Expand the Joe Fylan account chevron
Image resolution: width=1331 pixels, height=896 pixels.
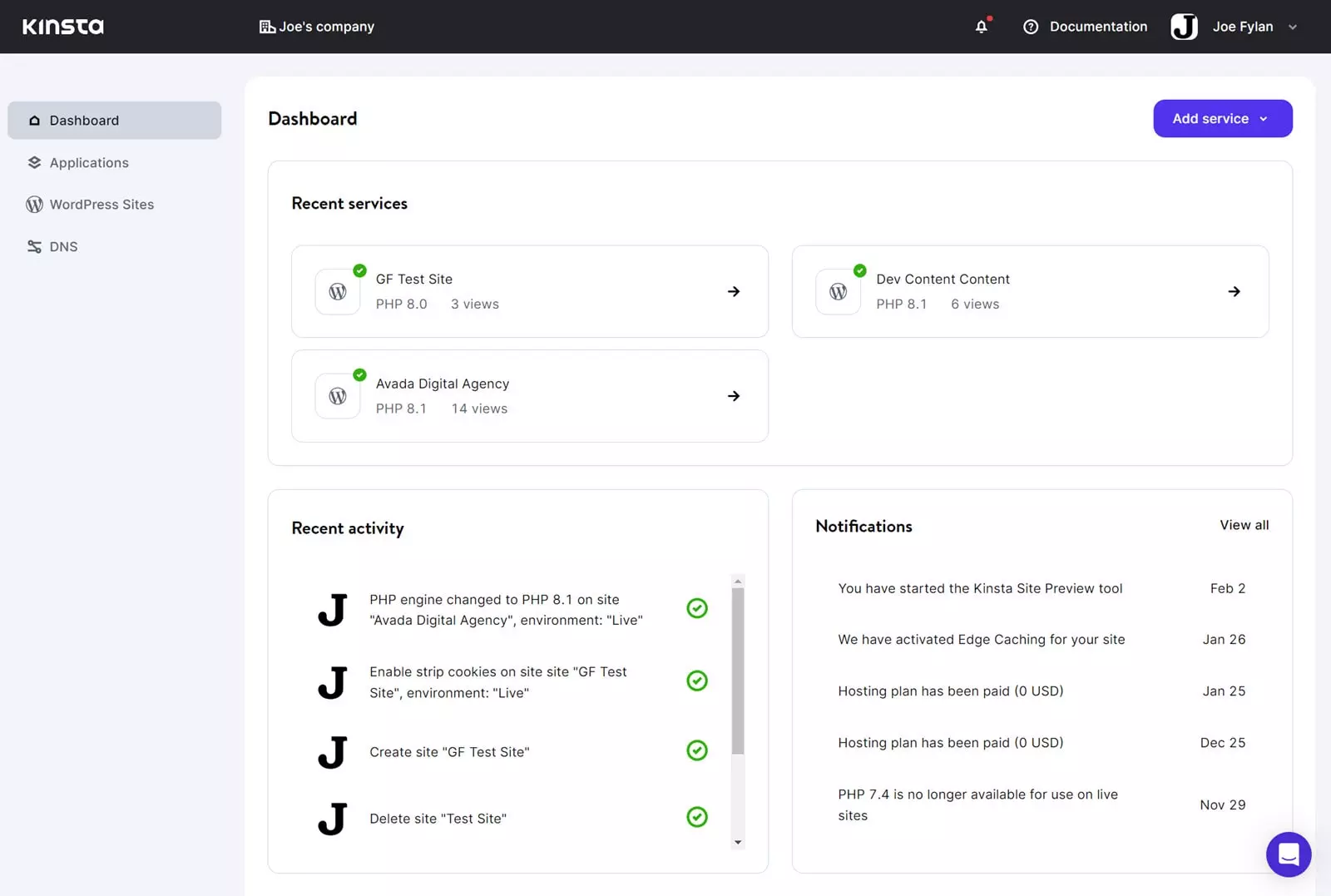coord(1293,27)
